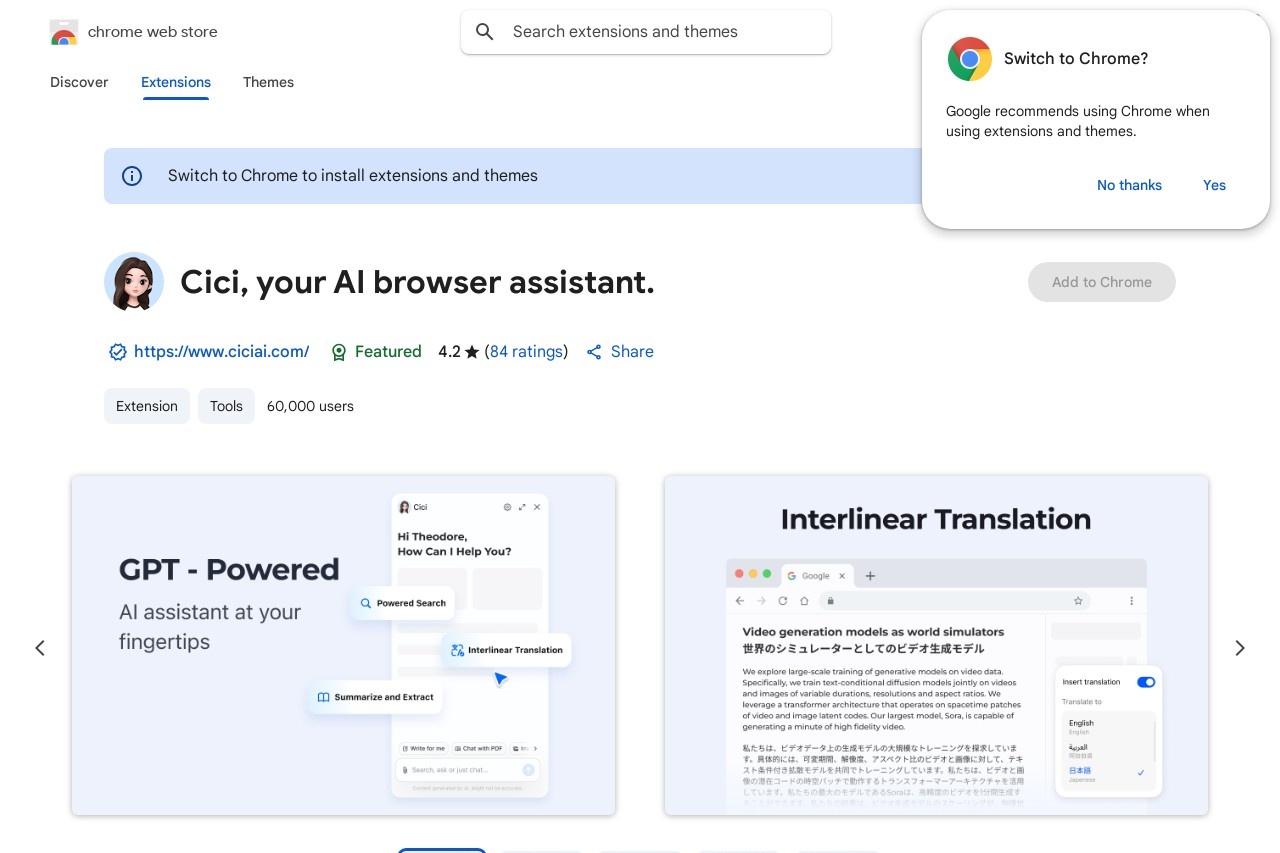
Task: Click the Cici, your AI browser assistant title
Action: click(x=417, y=282)
